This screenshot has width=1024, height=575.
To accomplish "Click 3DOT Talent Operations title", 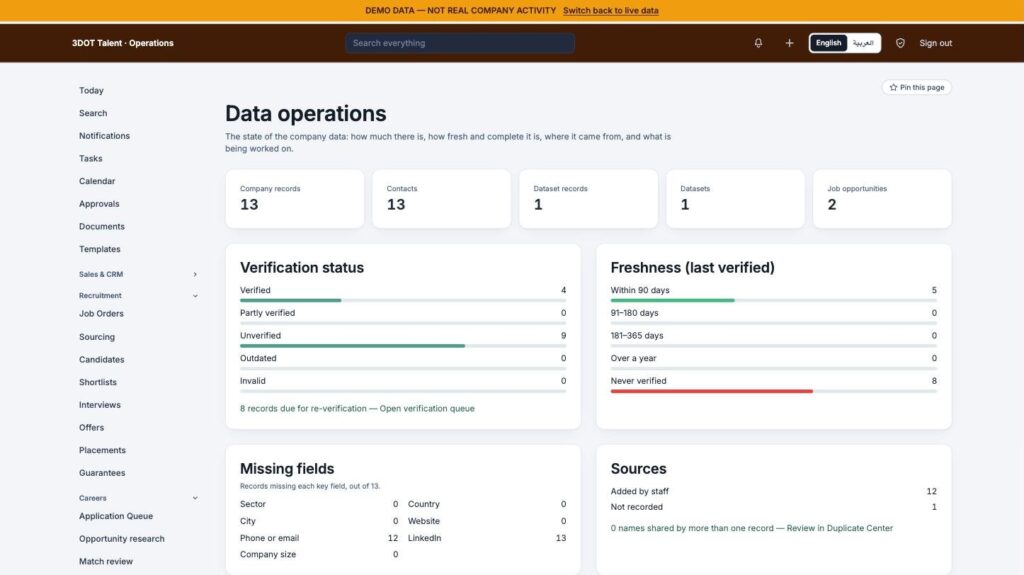I will tap(123, 43).
